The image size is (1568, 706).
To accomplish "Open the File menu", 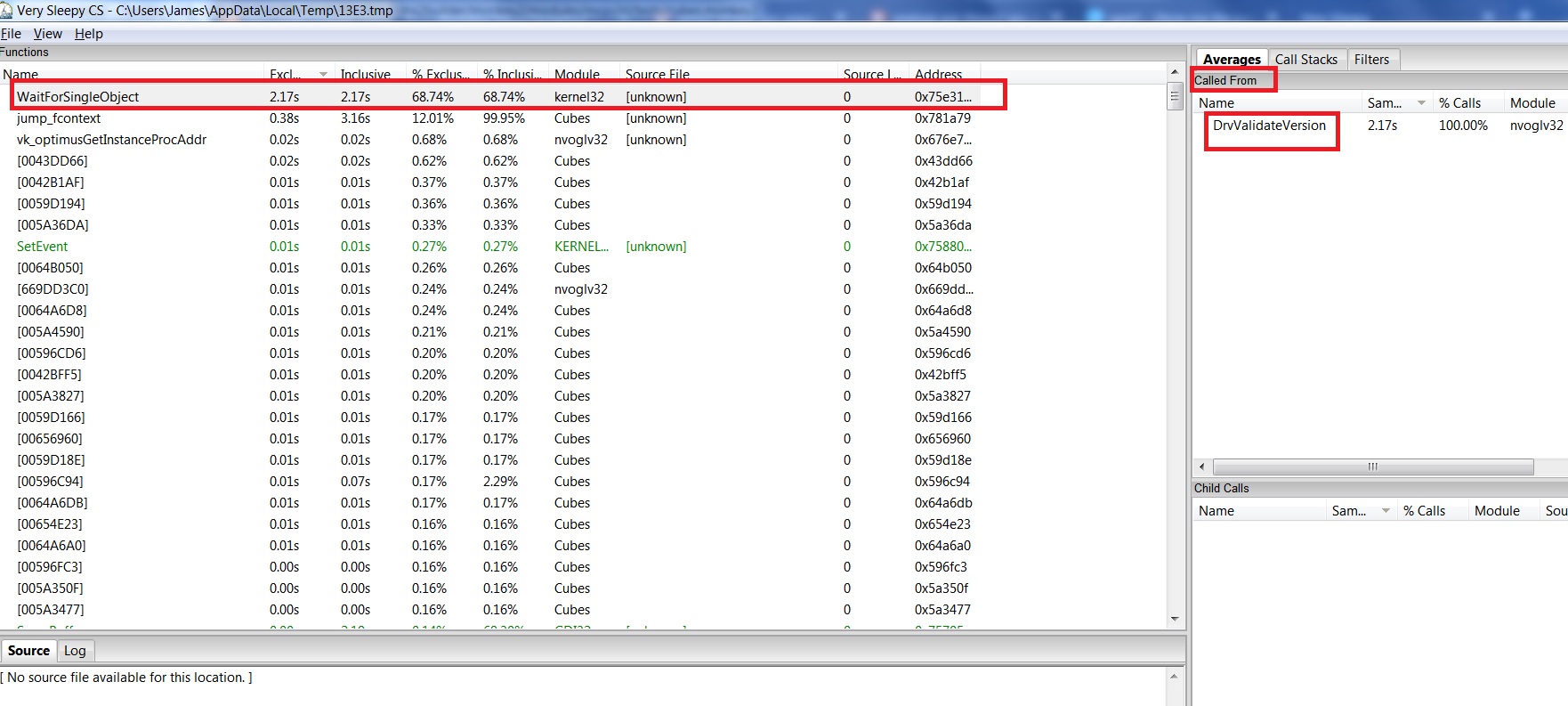I will 11,34.
